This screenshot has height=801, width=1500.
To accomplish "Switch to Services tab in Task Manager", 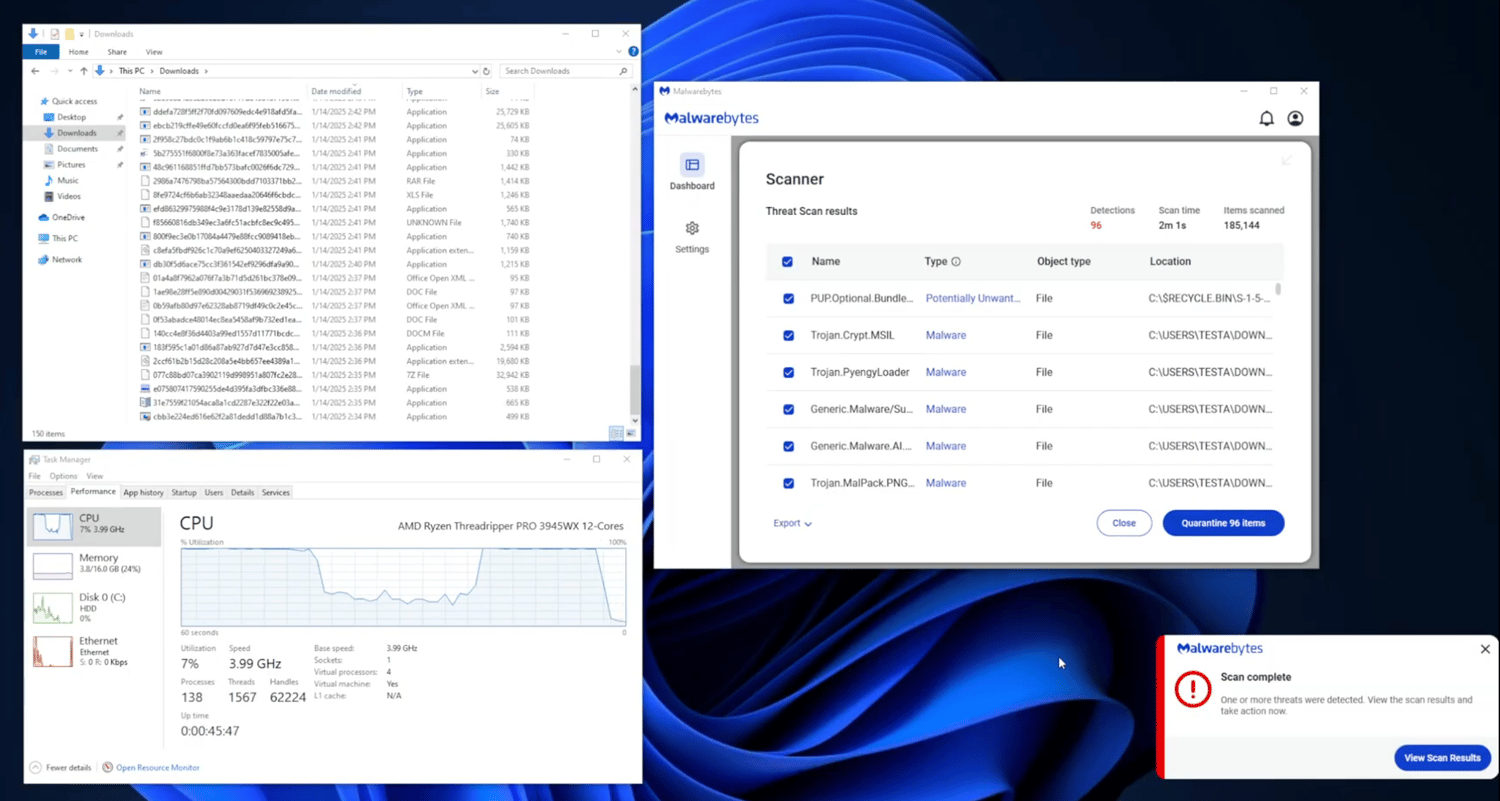I will coord(276,492).
